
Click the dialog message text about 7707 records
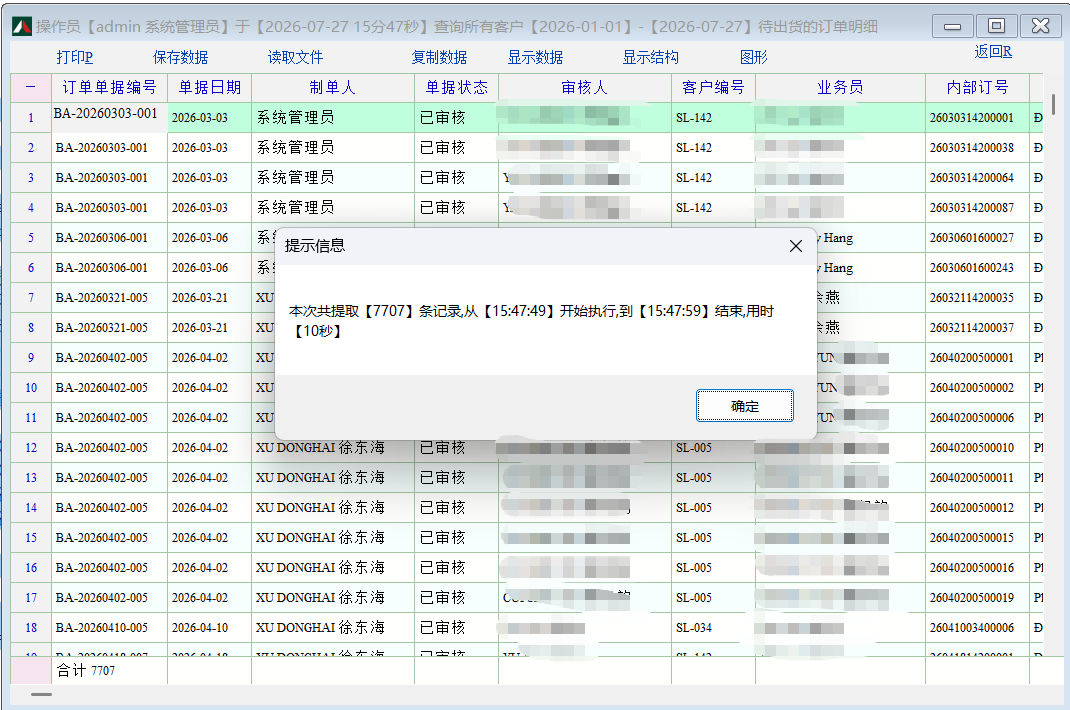[x=531, y=321]
